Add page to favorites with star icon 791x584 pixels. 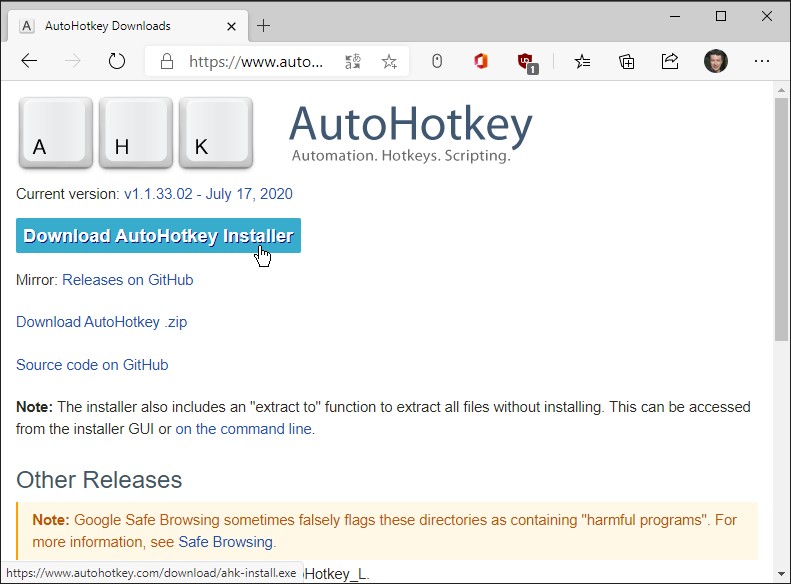click(389, 61)
